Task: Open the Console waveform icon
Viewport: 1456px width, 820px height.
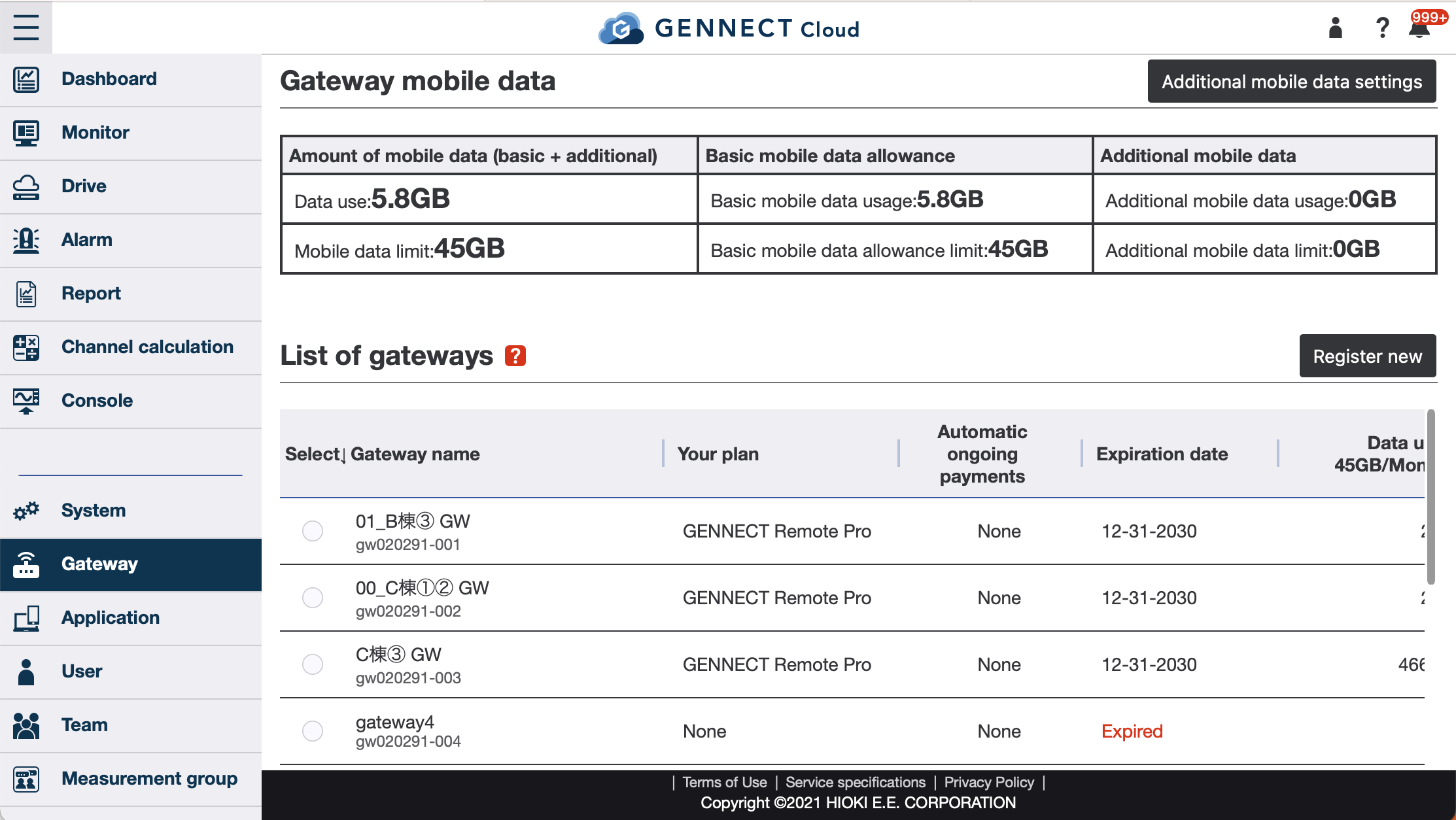Action: (26, 400)
